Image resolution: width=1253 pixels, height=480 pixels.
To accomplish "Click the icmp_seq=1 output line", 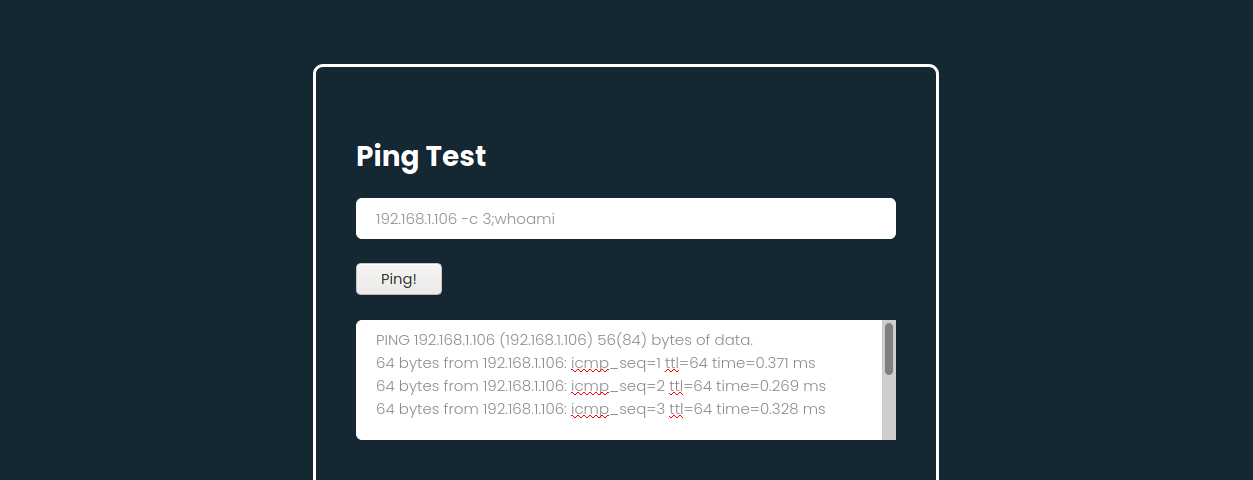I will tap(595, 362).
